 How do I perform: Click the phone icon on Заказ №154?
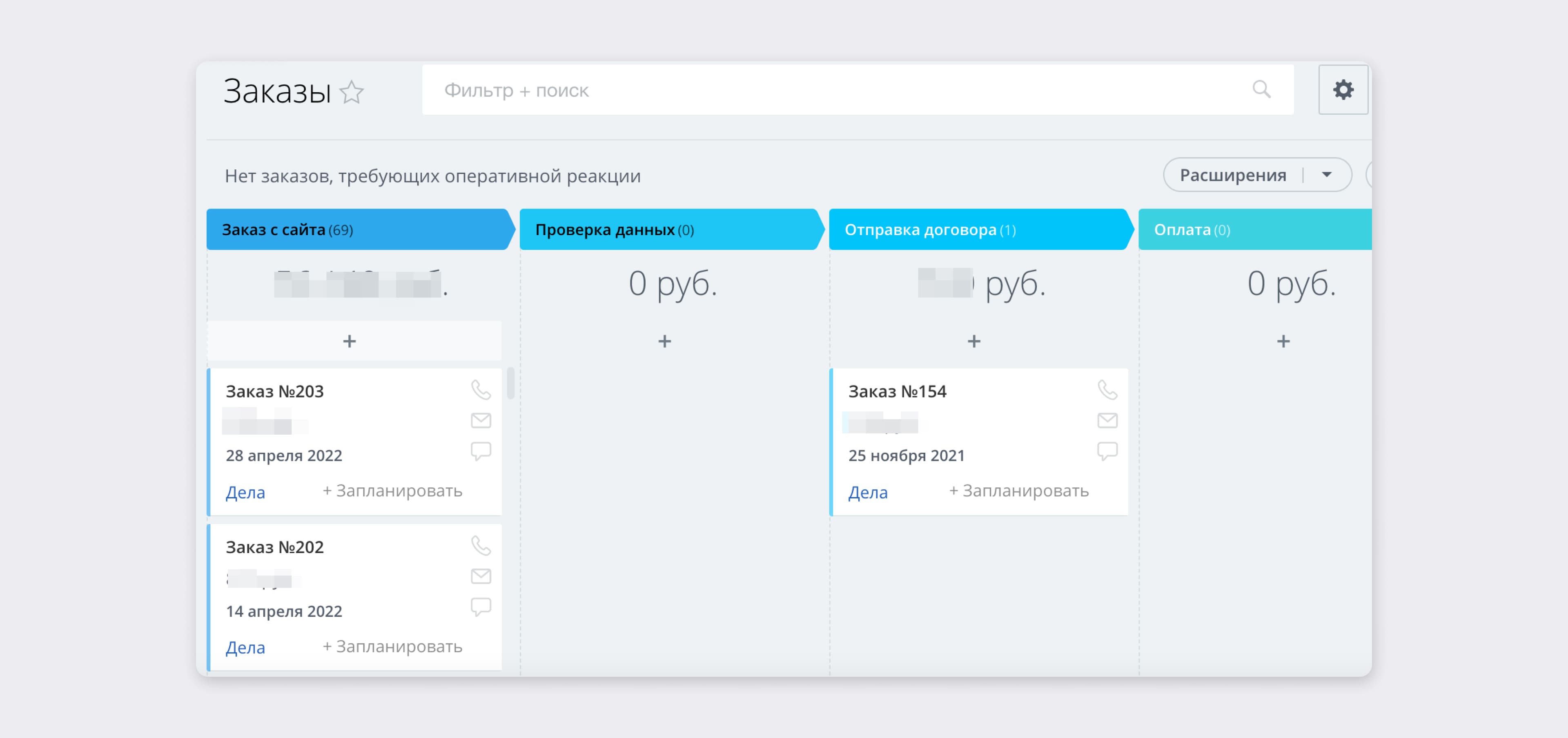1107,389
